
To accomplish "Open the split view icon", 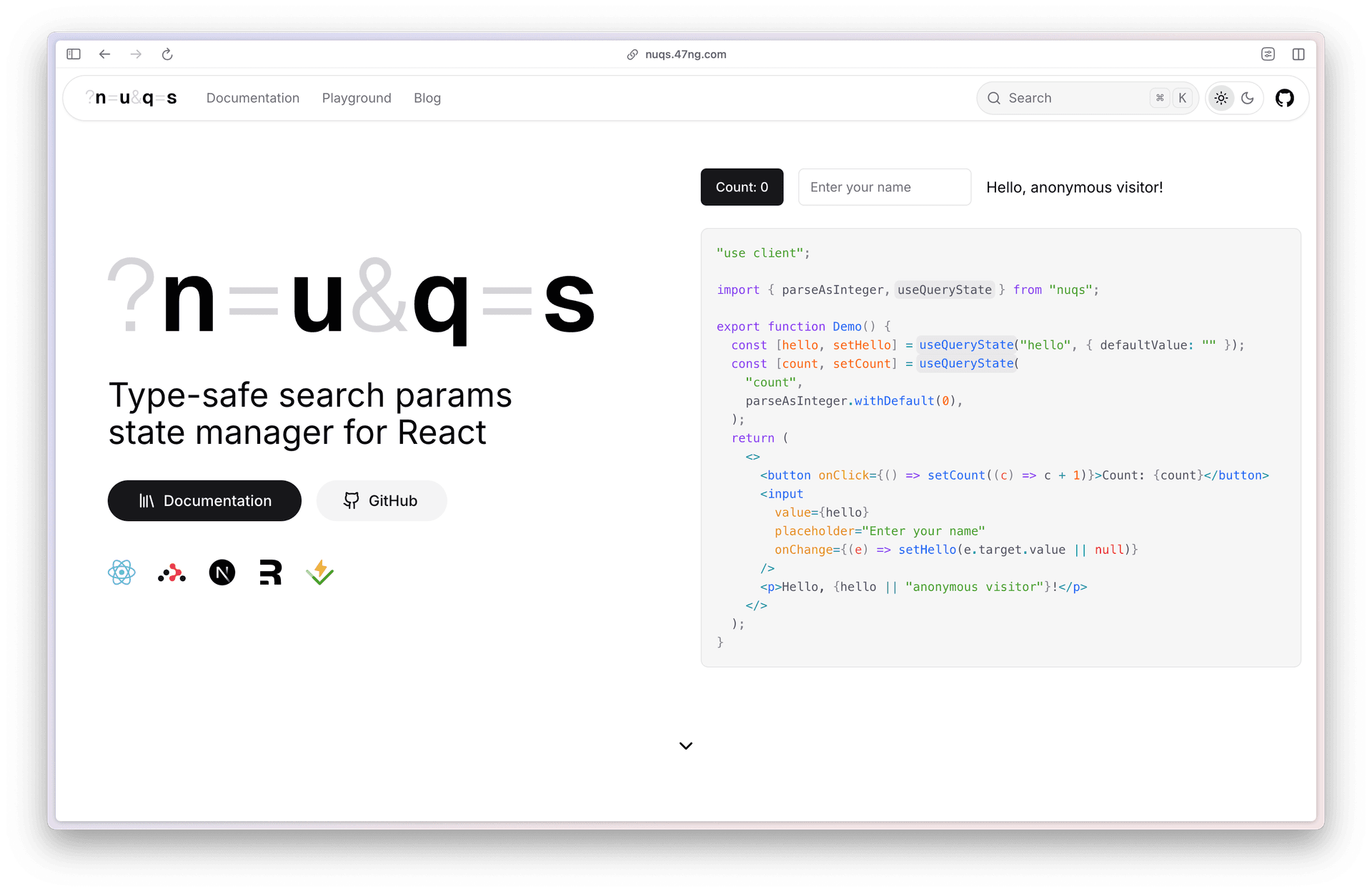I will [x=1298, y=54].
